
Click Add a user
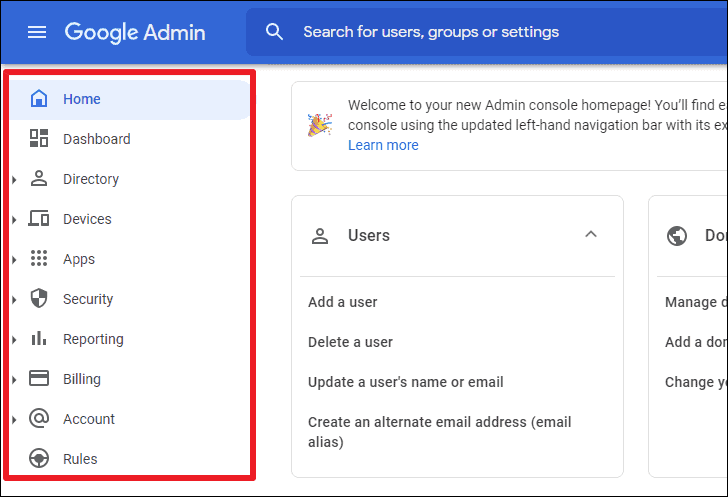tap(343, 302)
